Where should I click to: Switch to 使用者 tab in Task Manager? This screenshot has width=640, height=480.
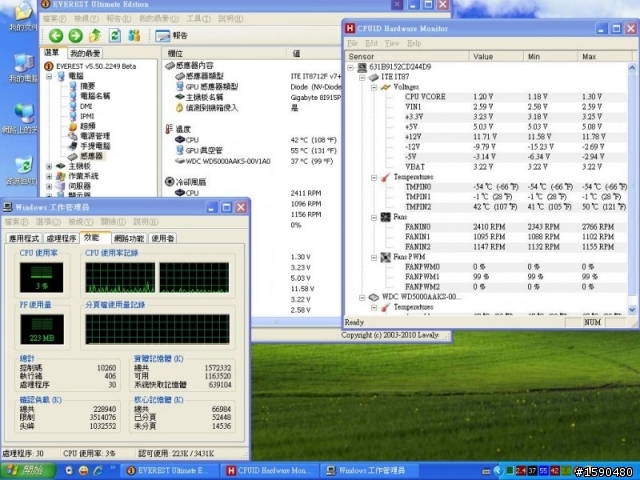pos(162,238)
